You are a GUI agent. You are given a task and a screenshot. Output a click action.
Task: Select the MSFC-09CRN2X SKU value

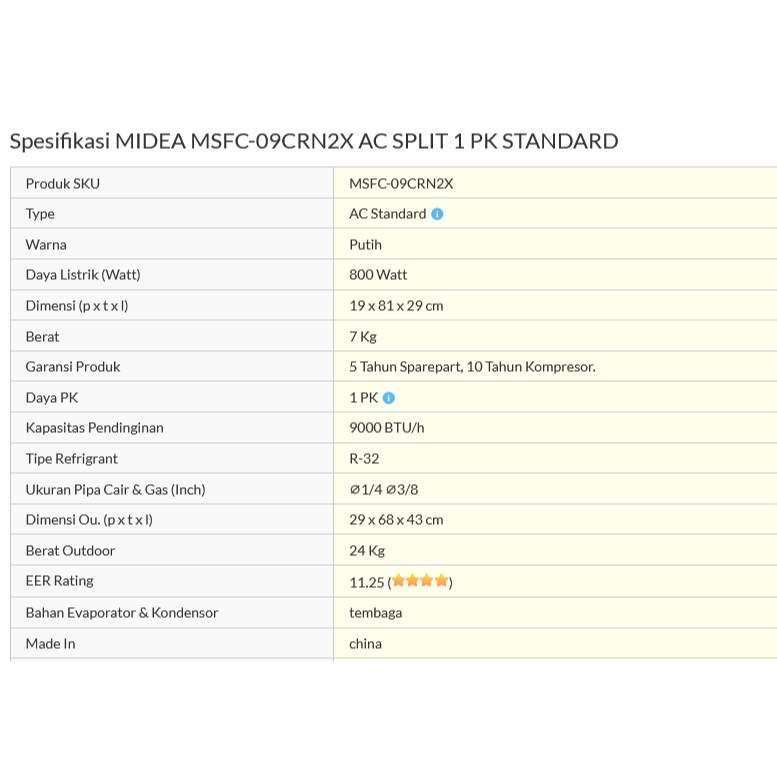click(x=401, y=183)
